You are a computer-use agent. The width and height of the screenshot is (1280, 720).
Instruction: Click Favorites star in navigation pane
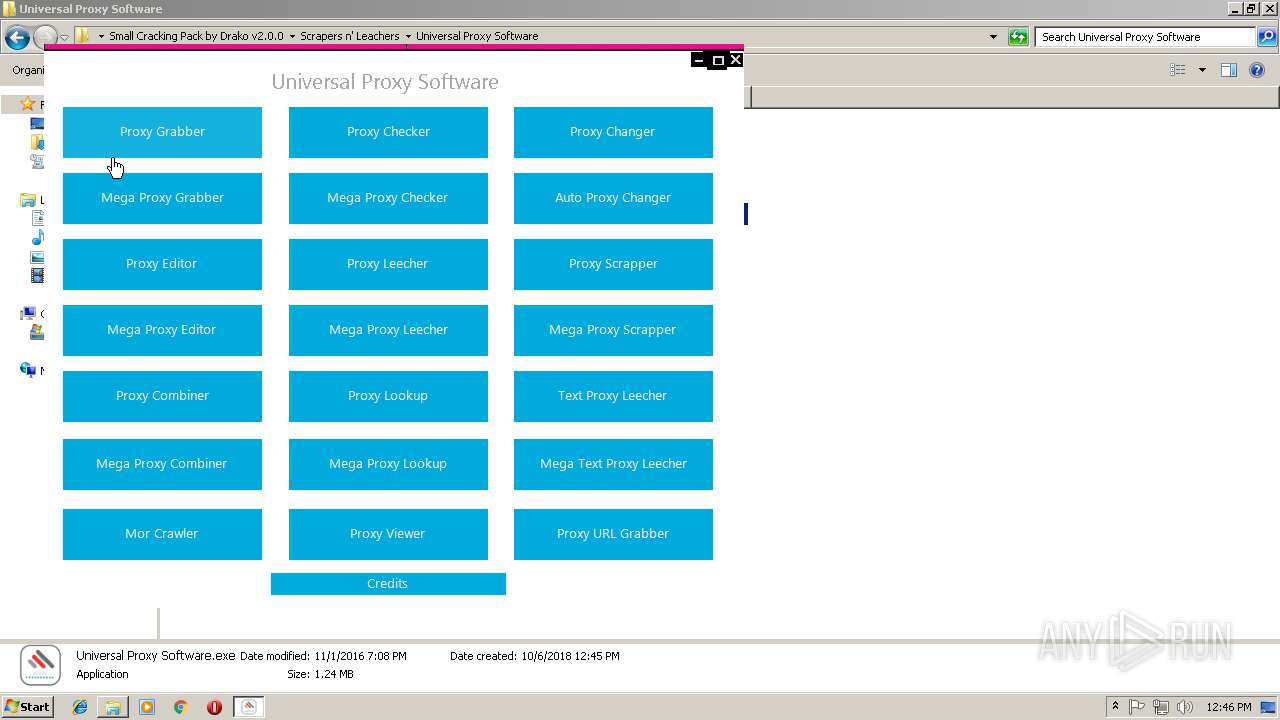28,104
